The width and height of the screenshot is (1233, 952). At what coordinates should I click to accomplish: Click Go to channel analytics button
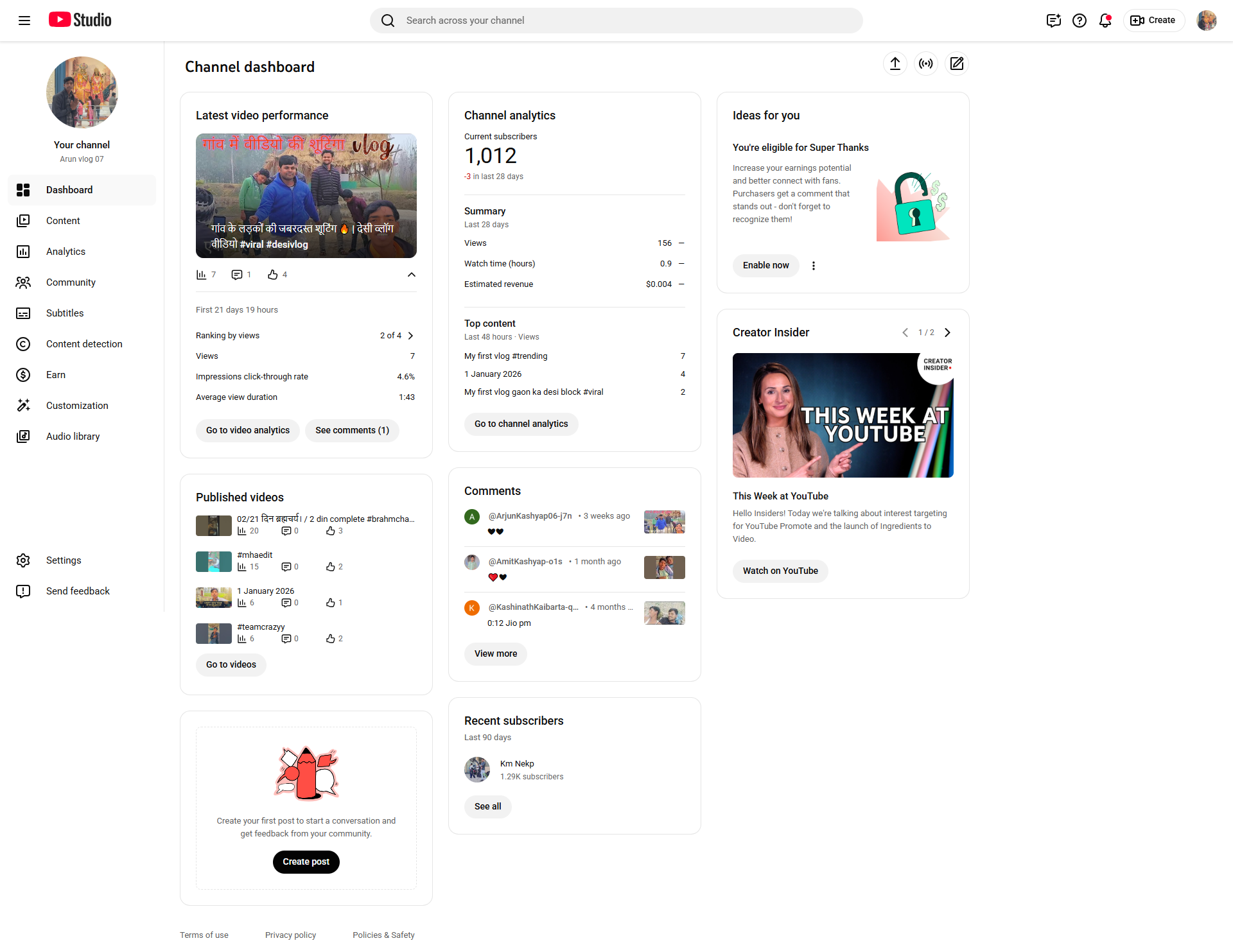click(521, 424)
